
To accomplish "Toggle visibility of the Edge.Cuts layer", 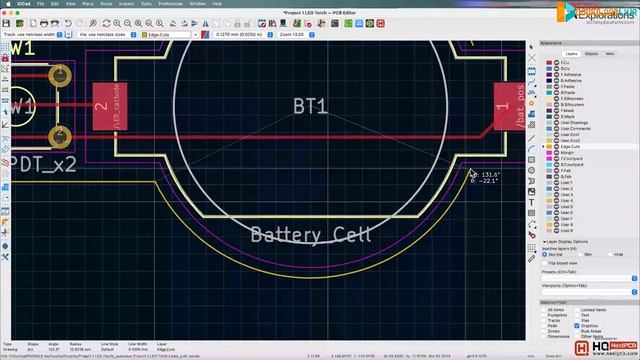I will pyautogui.click(x=556, y=147).
